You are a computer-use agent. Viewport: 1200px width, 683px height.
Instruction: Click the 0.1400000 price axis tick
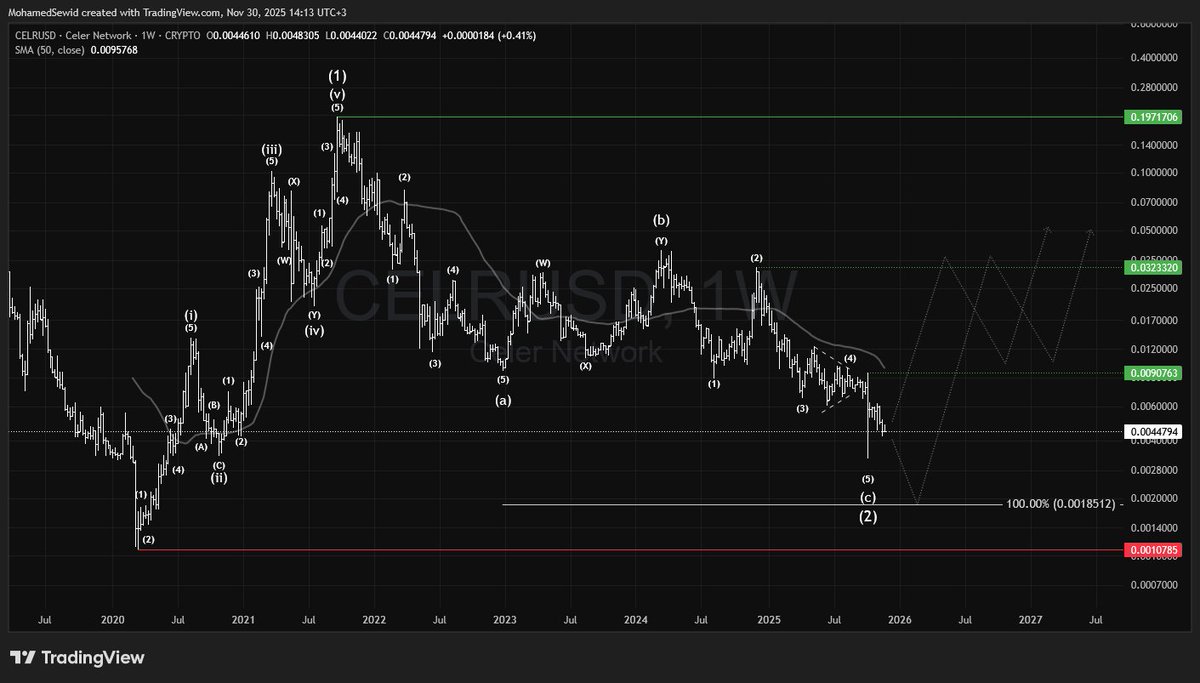tap(1156, 145)
